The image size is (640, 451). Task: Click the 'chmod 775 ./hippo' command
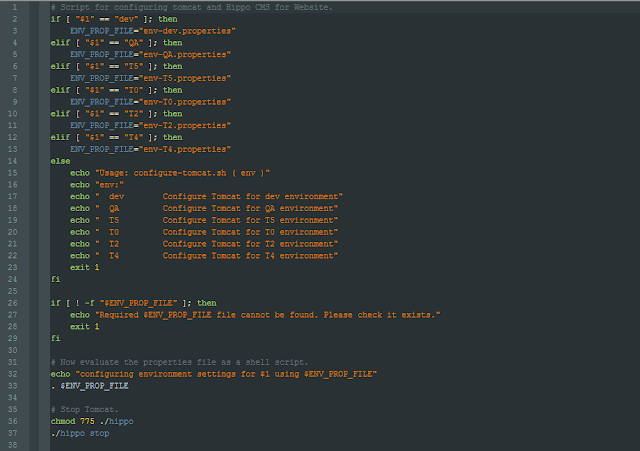click(x=92, y=421)
